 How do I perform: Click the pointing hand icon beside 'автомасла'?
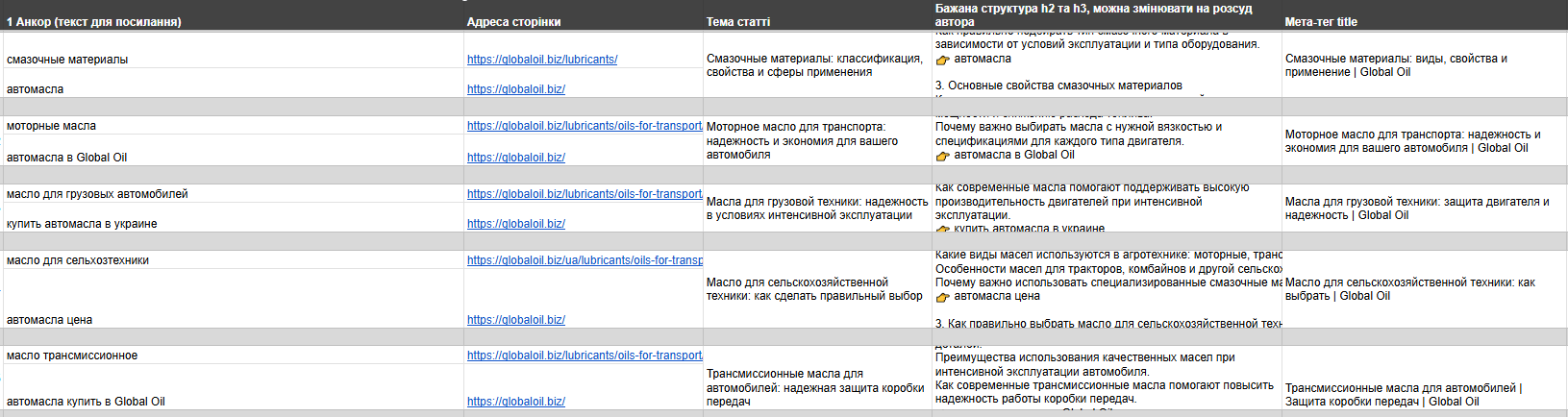pos(942,60)
